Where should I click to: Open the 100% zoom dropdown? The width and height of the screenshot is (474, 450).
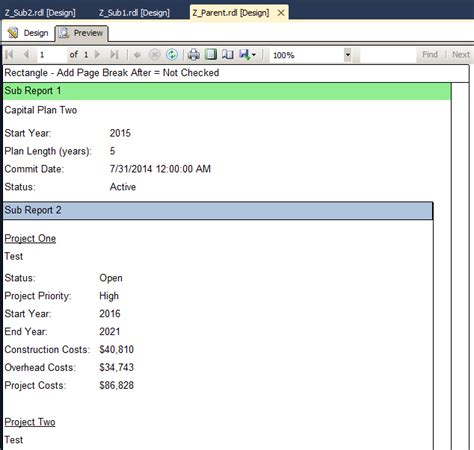[348, 55]
